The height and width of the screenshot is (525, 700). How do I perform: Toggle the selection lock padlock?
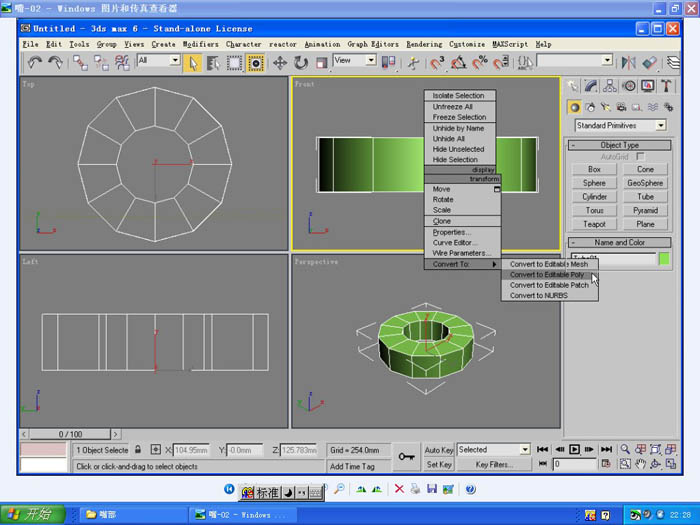tap(138, 450)
